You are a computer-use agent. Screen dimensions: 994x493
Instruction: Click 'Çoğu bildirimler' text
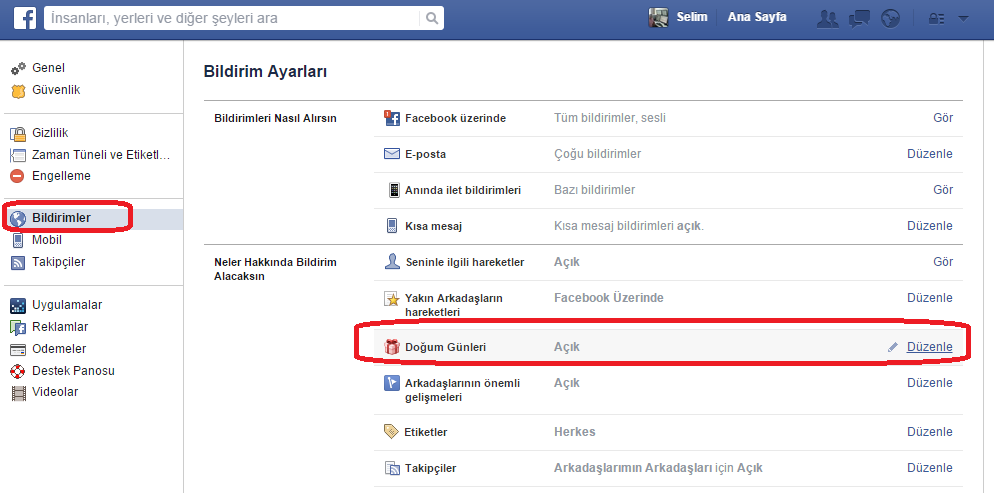pos(597,154)
